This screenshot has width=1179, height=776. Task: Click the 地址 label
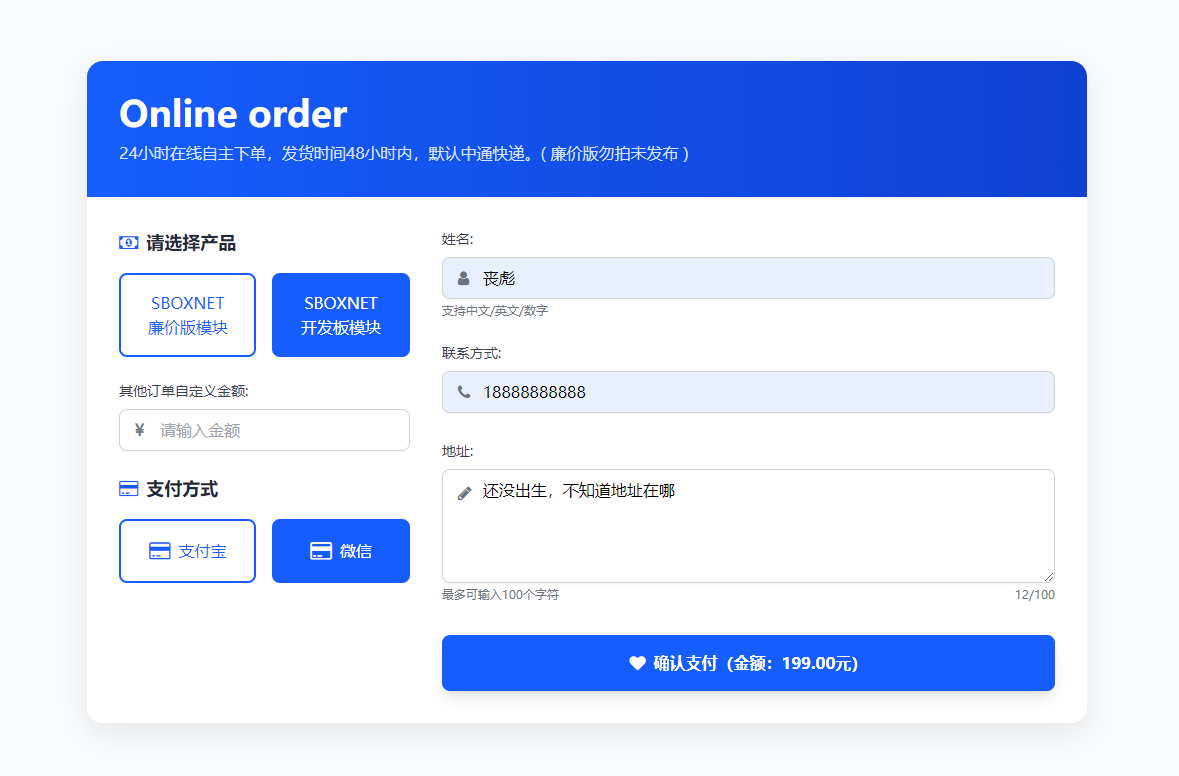point(457,451)
